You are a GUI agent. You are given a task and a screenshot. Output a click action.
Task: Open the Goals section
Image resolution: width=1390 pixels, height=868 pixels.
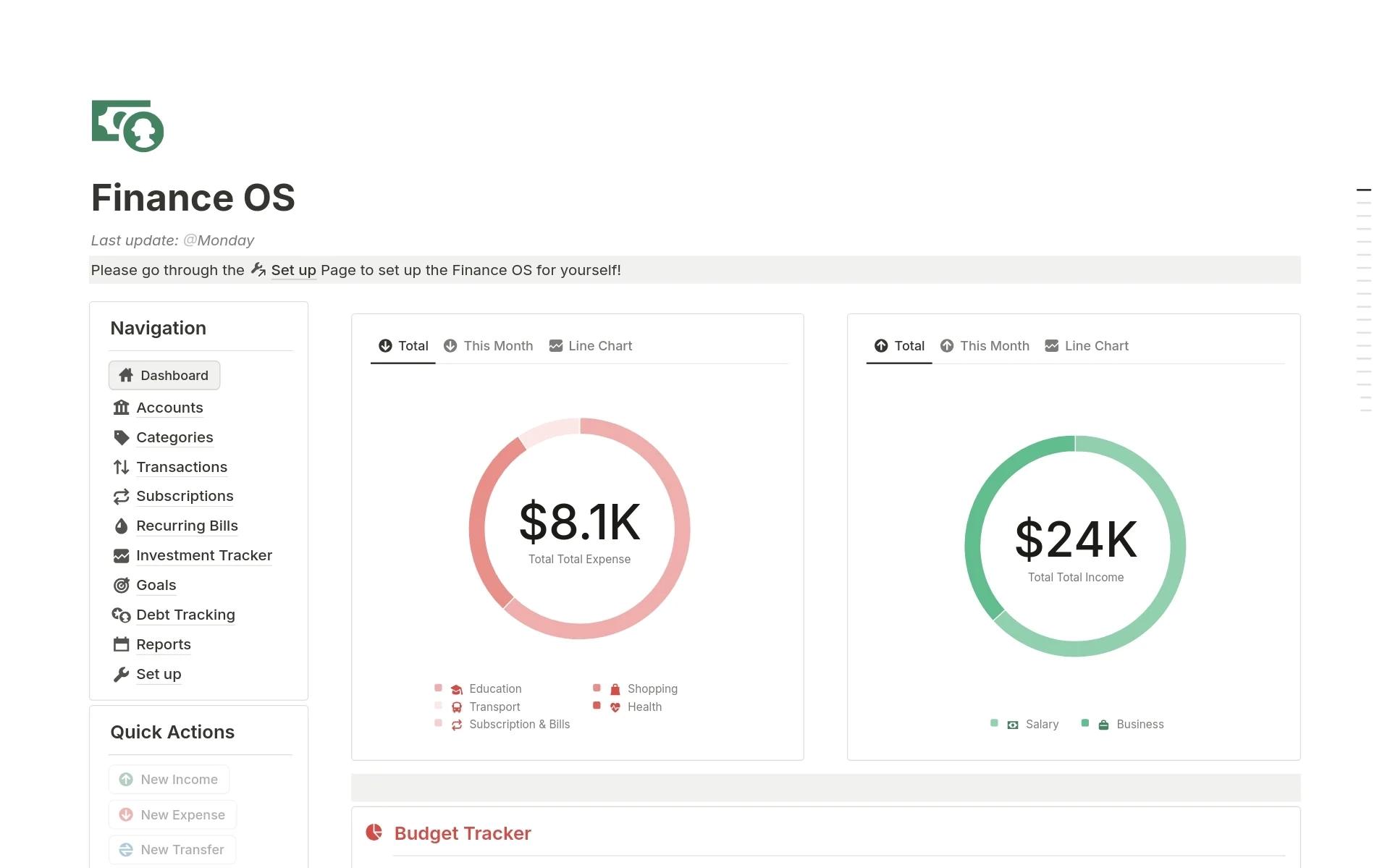pos(155,584)
